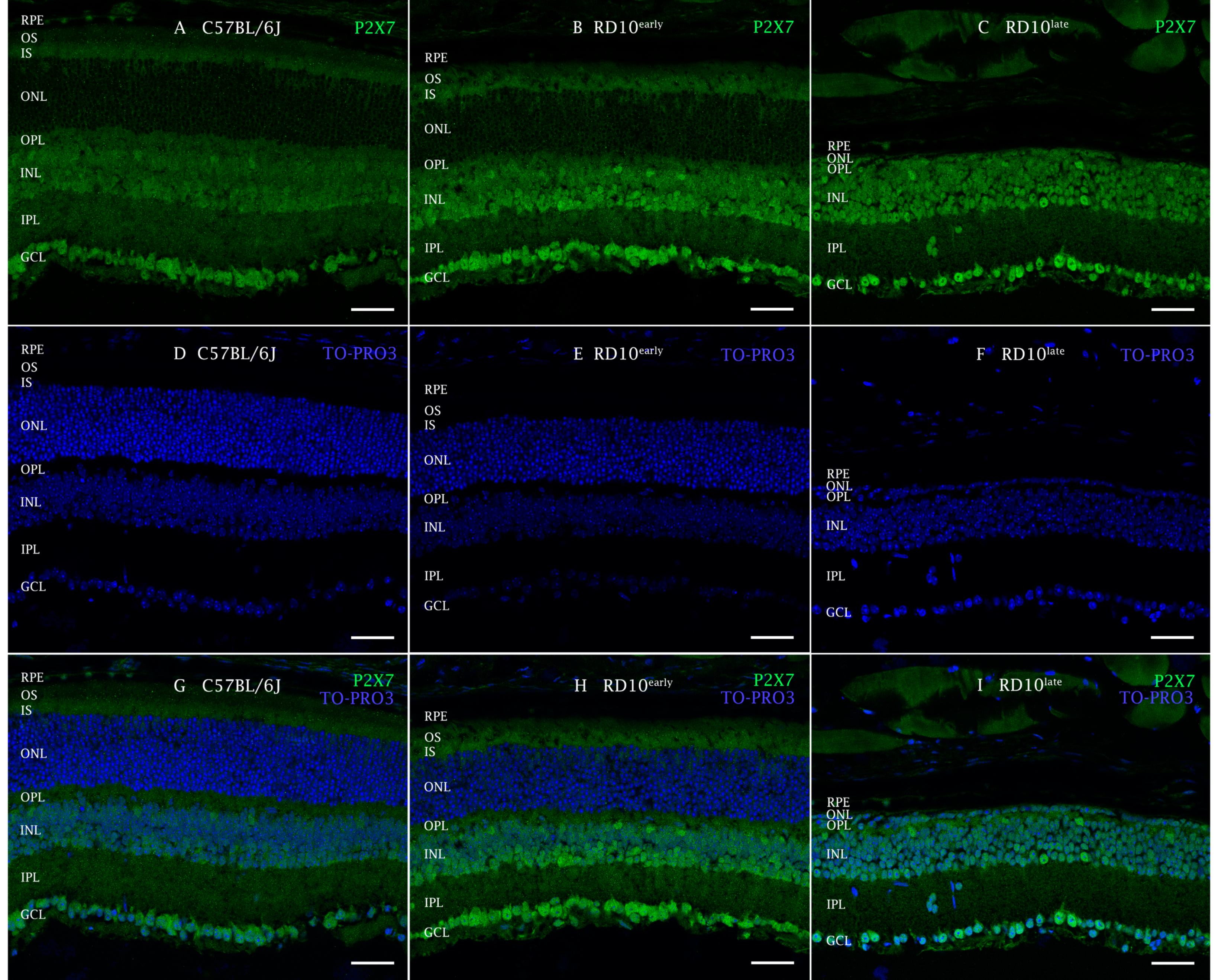The height and width of the screenshot is (980, 1218).
Task: Click the C57BL/6J title in panel A
Action: click(x=241, y=28)
